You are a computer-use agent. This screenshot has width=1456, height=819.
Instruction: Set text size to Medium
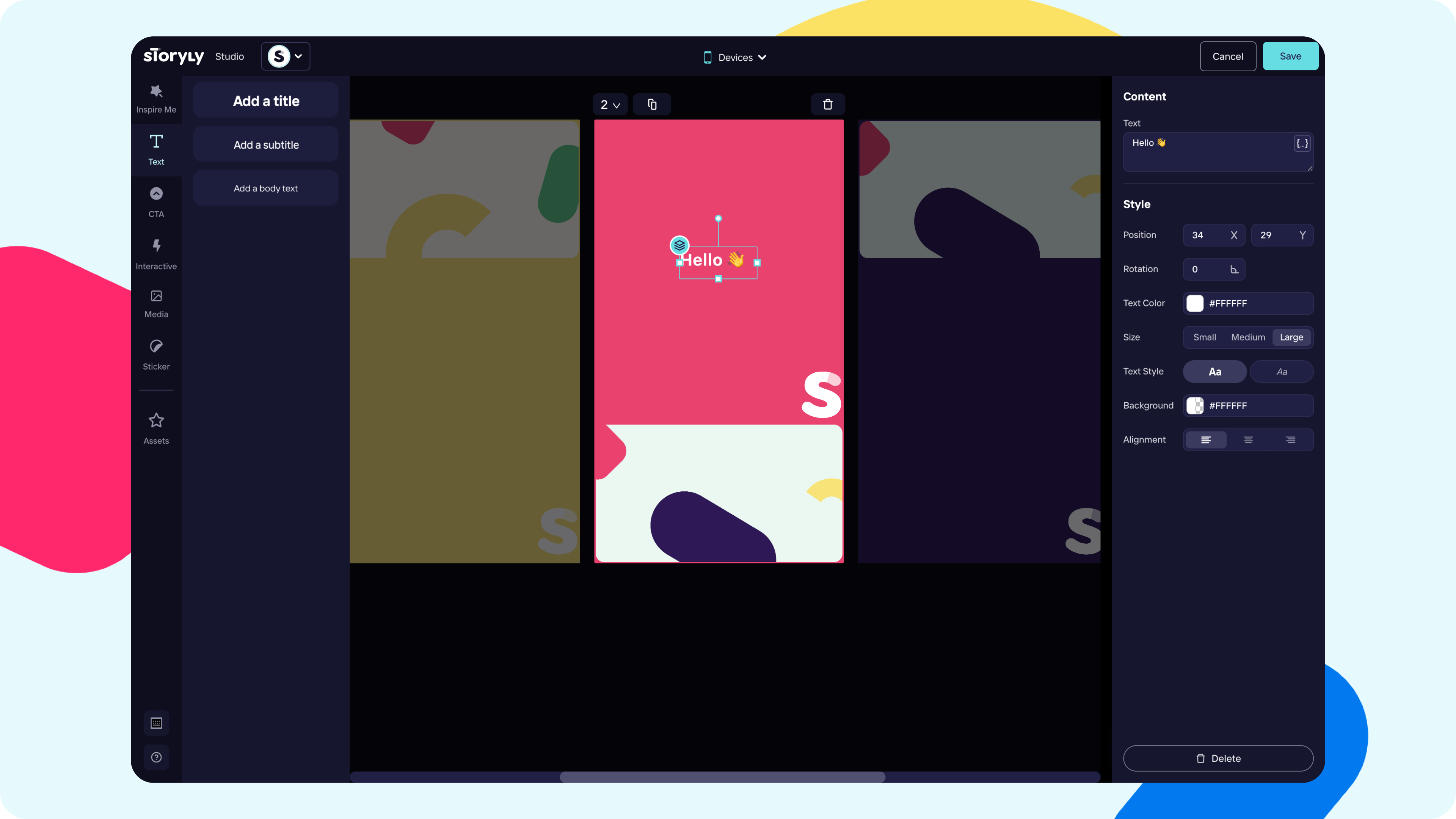1248,337
